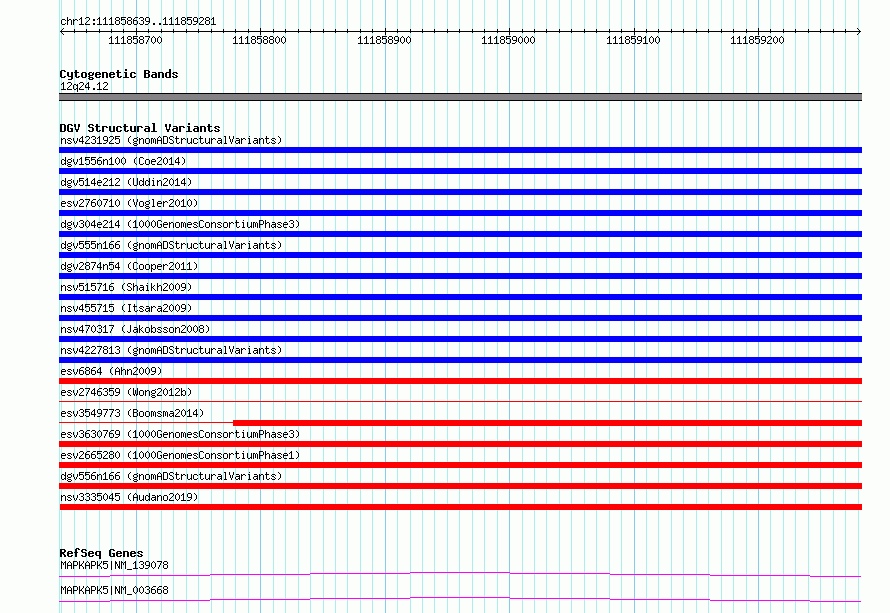Click ruler position 111858800
Screen dimensions: 890x613
point(259,40)
